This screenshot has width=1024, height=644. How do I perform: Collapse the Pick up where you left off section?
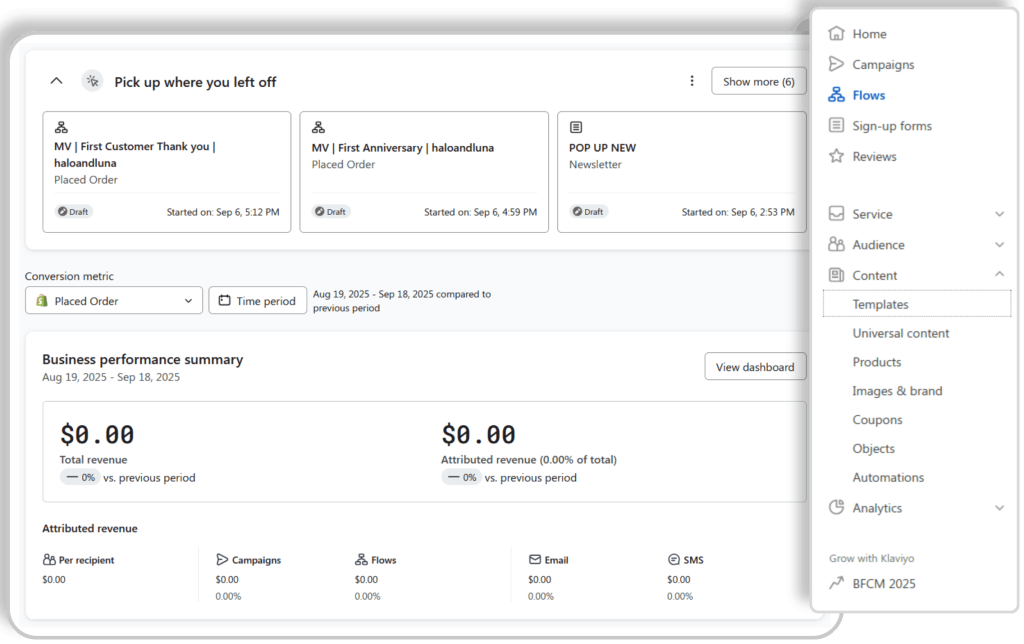57,81
